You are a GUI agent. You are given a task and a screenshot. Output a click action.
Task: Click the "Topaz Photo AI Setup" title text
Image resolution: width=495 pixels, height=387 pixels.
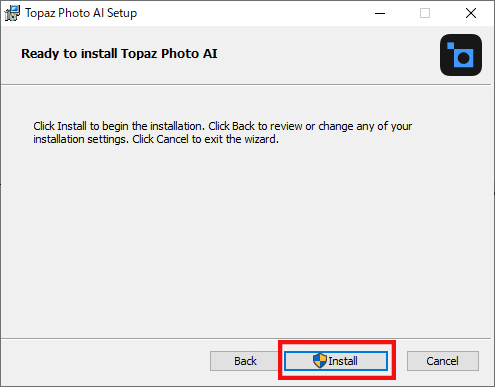(81, 13)
